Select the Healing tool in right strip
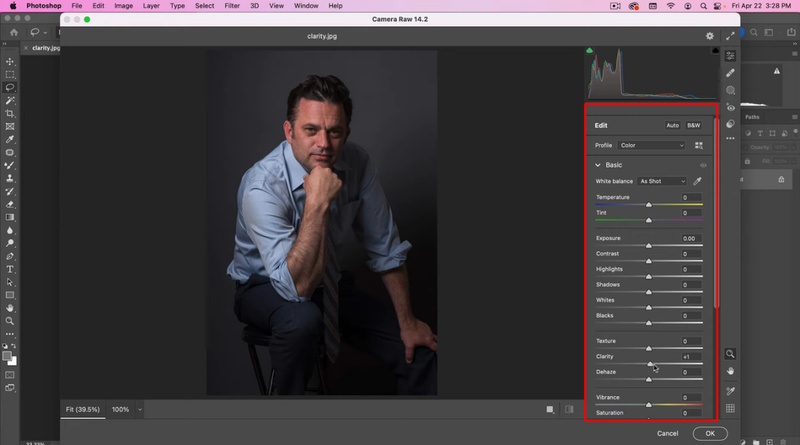800x445 pixels. [x=731, y=73]
